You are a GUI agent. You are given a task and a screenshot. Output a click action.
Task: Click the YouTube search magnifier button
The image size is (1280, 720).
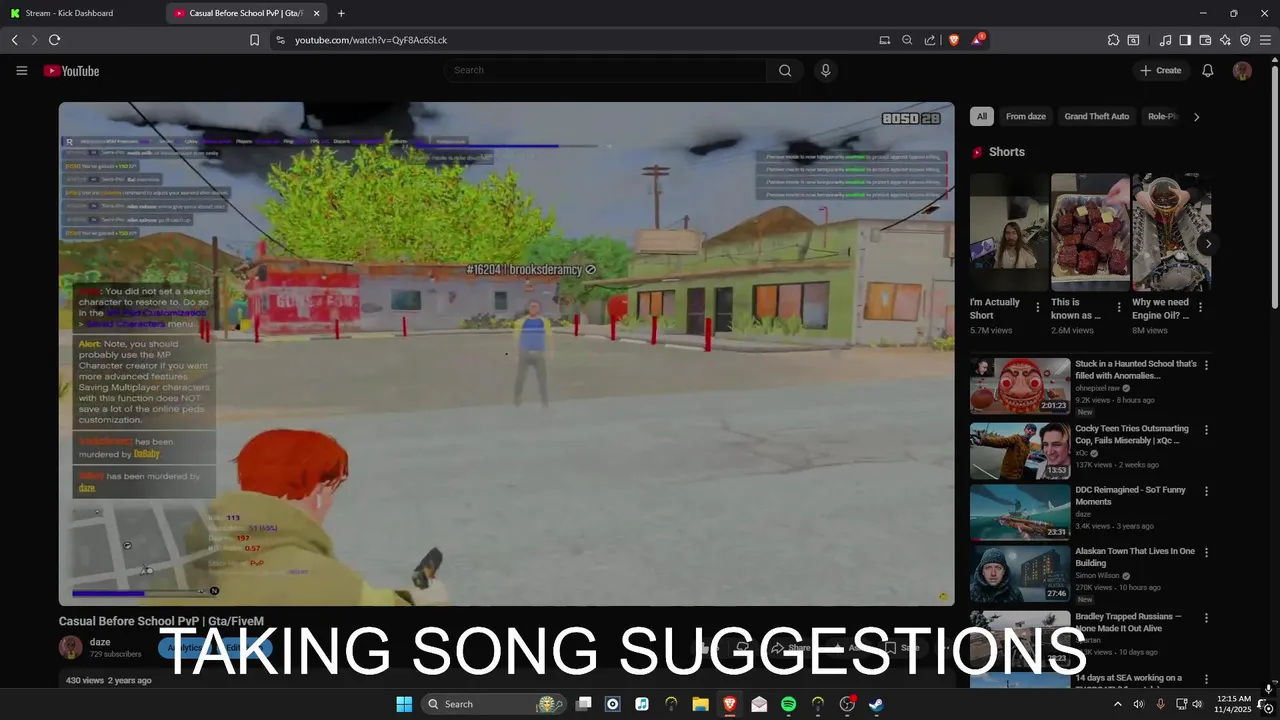pos(785,70)
